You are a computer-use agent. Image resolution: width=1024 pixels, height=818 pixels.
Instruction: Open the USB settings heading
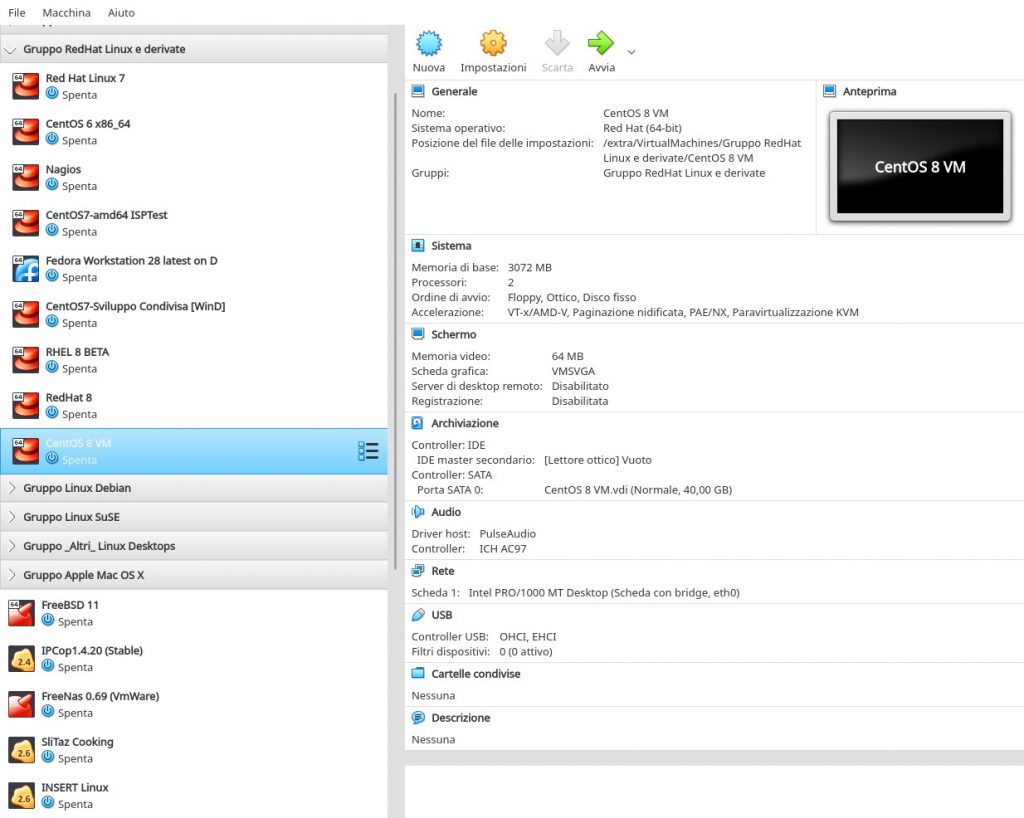(441, 615)
